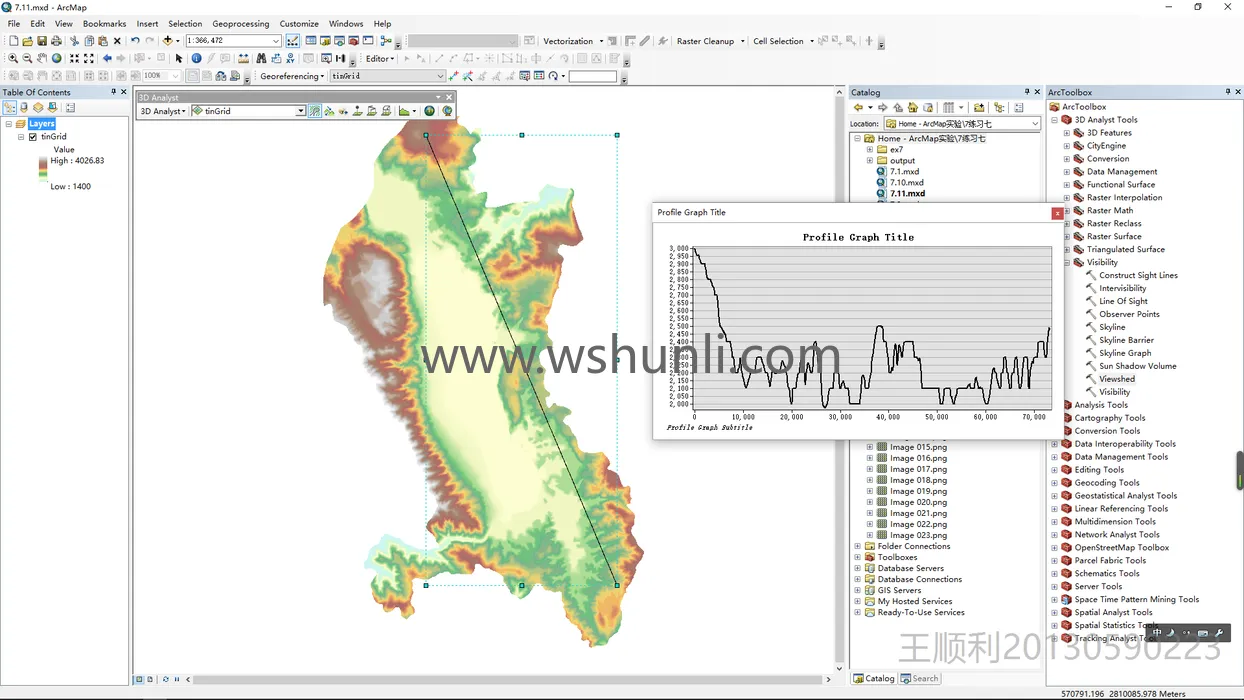The height and width of the screenshot is (700, 1244).
Task: Open the Customize menu
Action: 299,24
